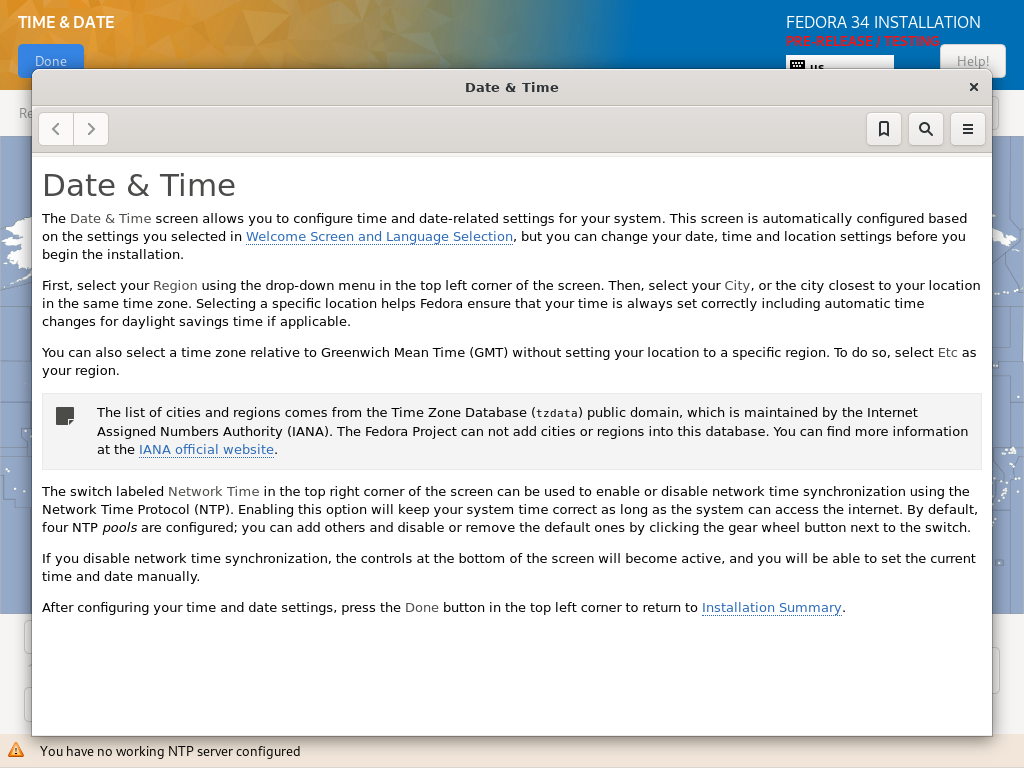The image size is (1024, 768).
Task: Follow the Installation Summary link
Action: 771,607
